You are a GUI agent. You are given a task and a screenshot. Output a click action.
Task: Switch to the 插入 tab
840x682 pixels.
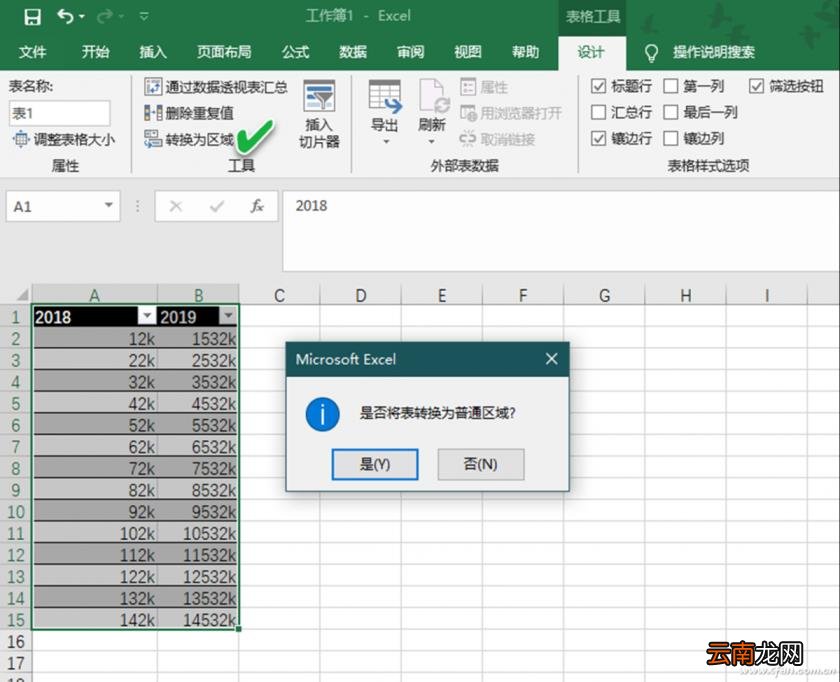(x=153, y=52)
